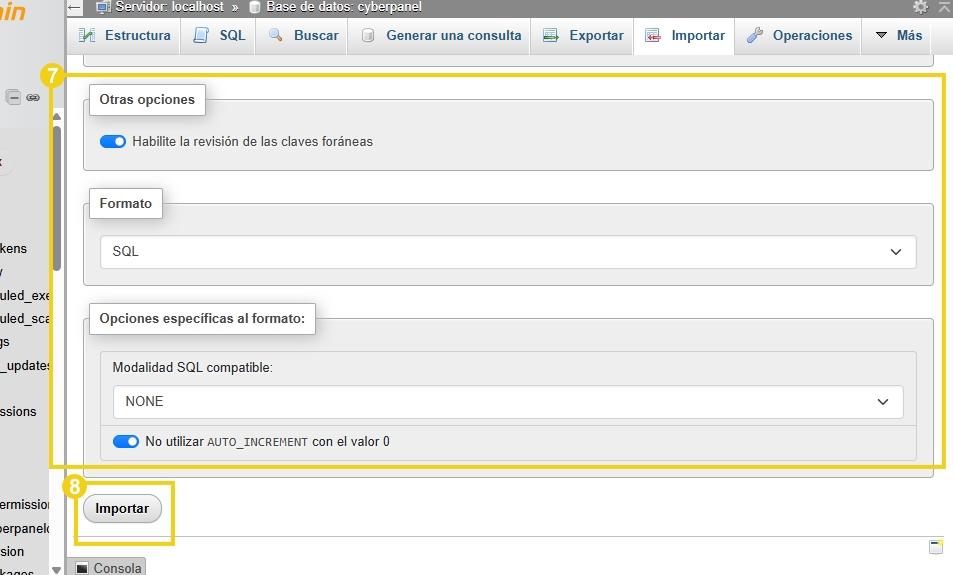Expand the Más dropdown menu

pyautogui.click(x=898, y=35)
